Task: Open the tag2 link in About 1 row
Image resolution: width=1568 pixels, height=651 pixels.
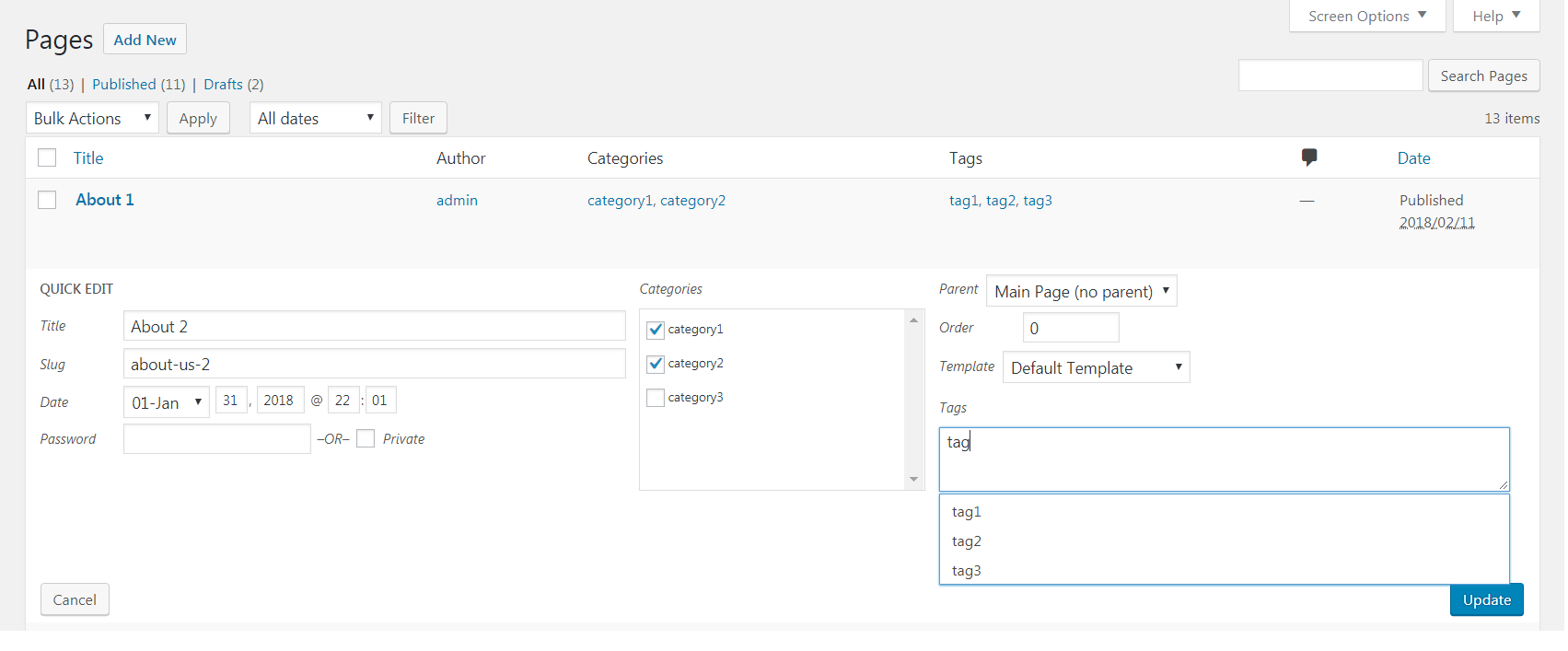Action: 1001,201
